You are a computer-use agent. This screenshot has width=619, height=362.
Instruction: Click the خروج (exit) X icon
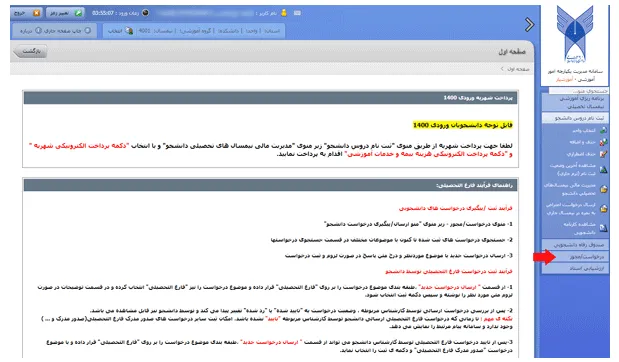(36, 13)
